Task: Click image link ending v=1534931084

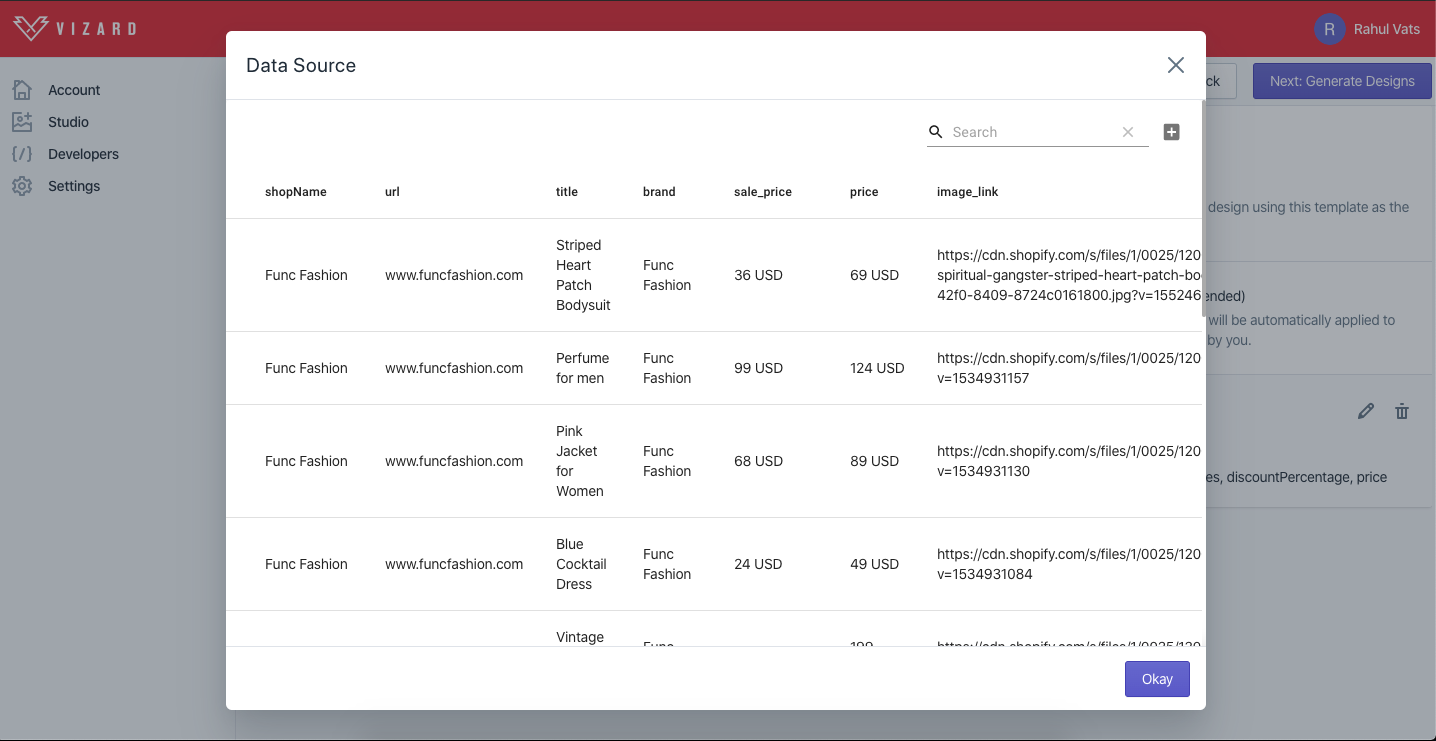Action: pos(1068,564)
